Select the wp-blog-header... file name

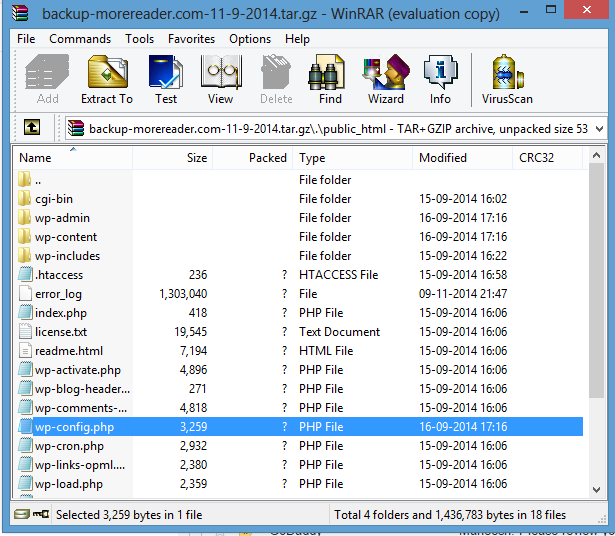pos(82,389)
